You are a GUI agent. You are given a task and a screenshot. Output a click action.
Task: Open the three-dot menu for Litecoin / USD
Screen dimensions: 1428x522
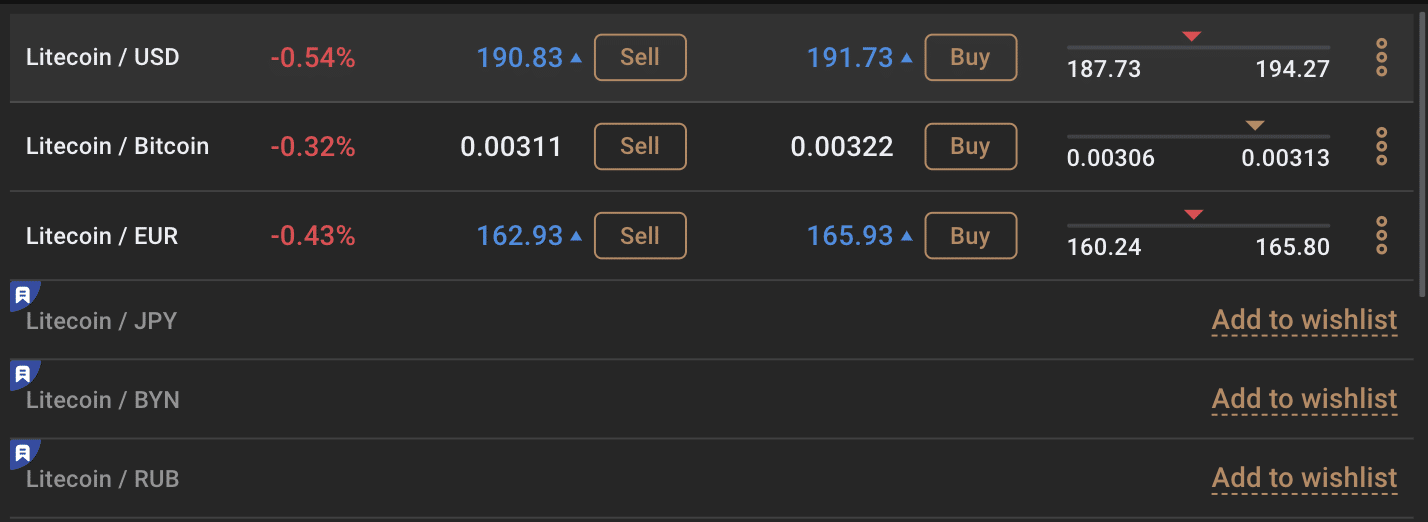[1382, 58]
